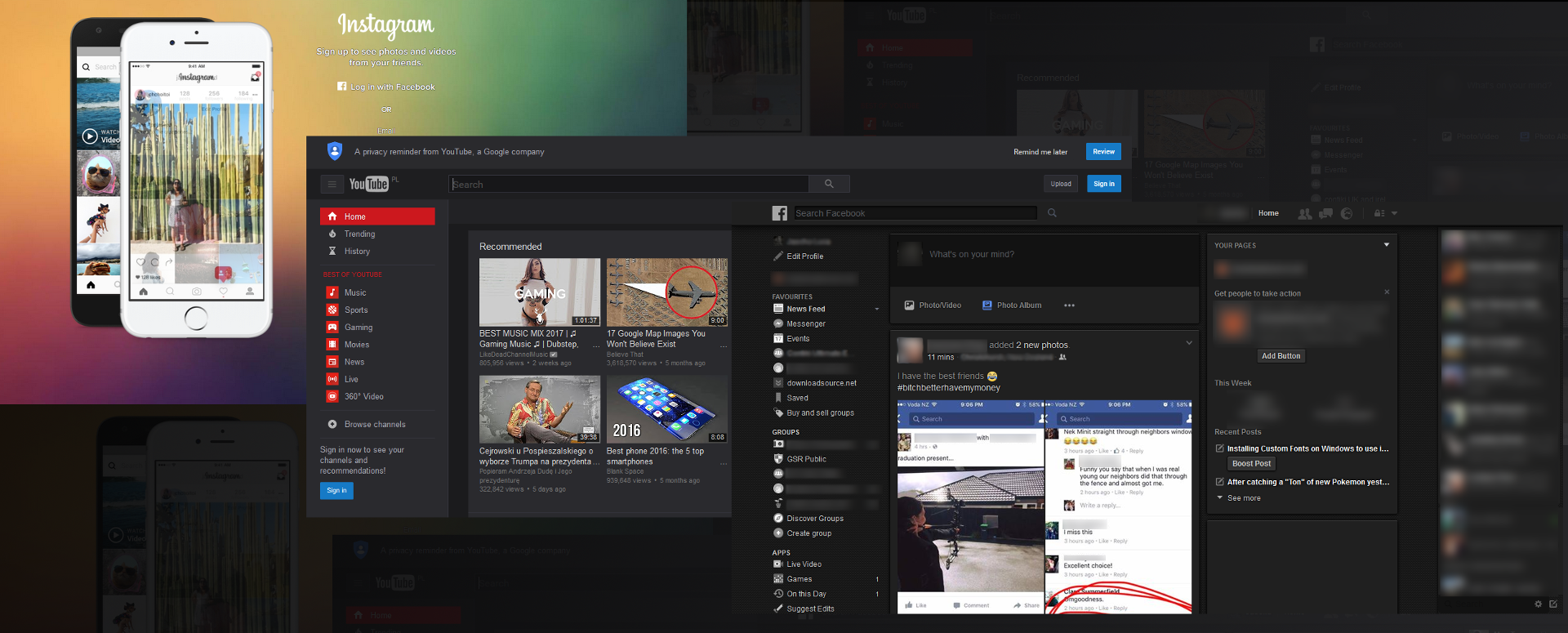Open Facebook privacy shortcuts lock icon
The height and width of the screenshot is (633, 1568).
[x=1379, y=213]
